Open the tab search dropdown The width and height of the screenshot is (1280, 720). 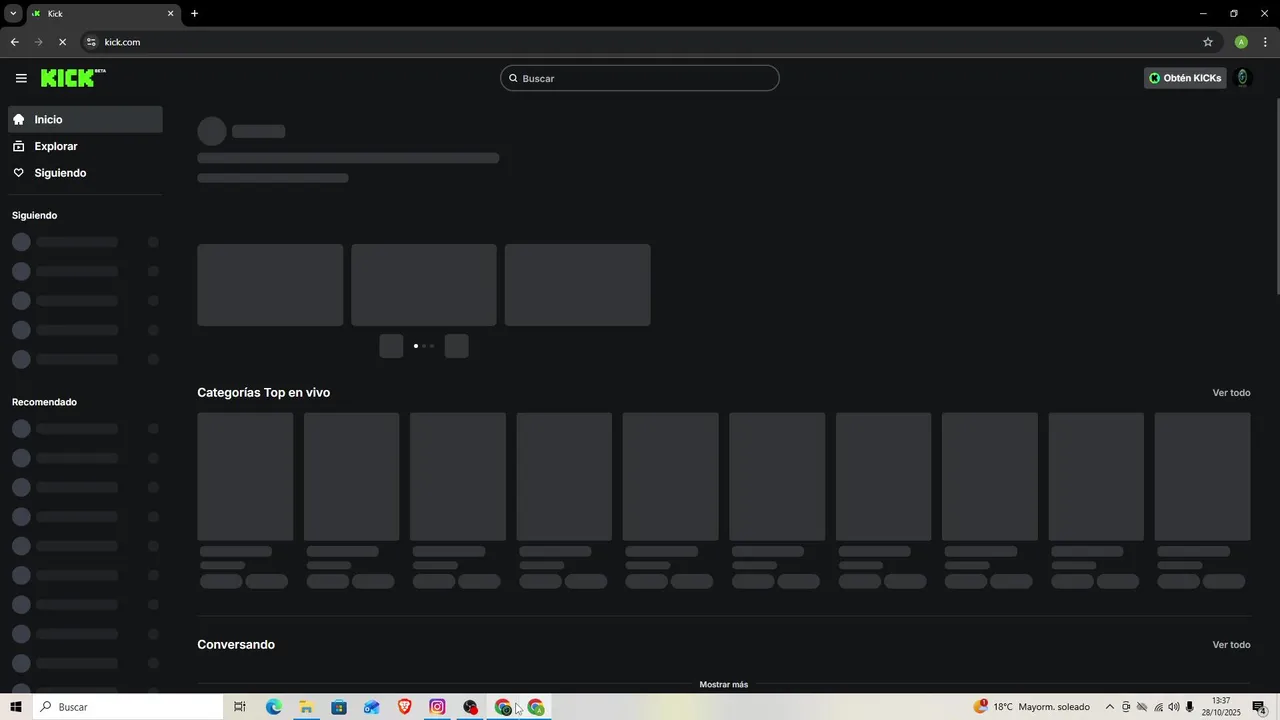pos(13,14)
